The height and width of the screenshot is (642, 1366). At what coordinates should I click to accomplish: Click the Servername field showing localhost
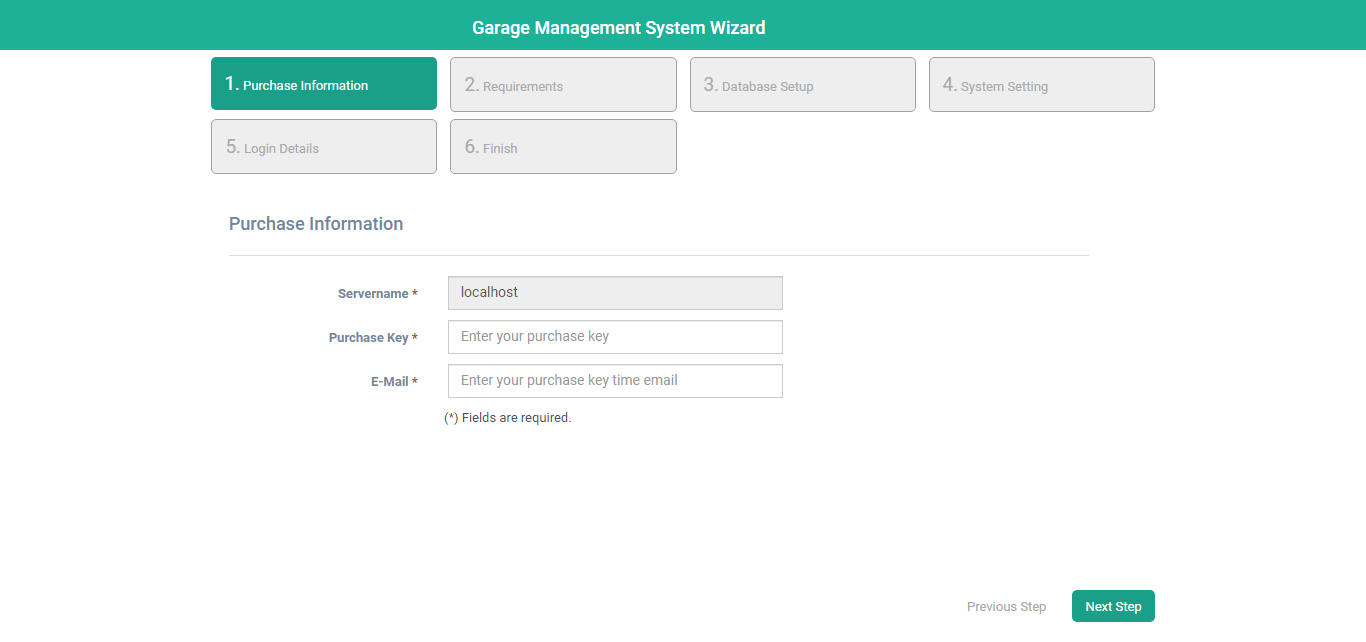point(614,293)
